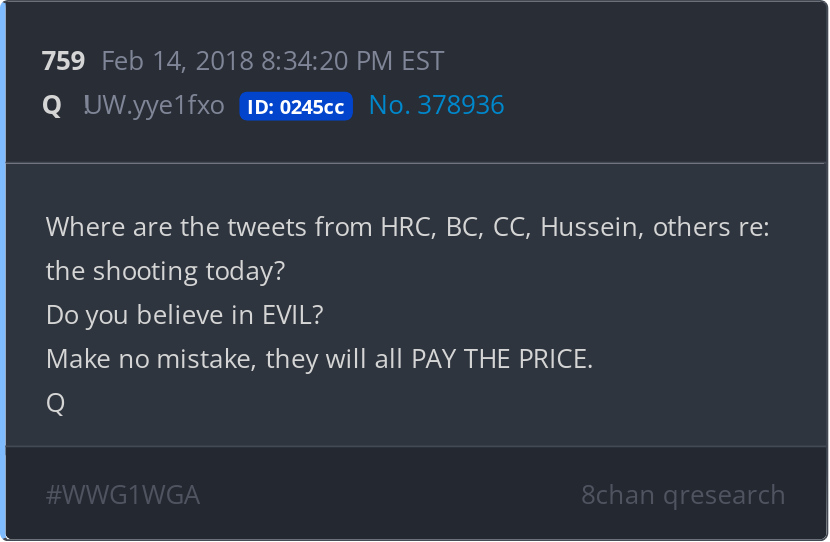Click the EST timezone label

point(422,61)
